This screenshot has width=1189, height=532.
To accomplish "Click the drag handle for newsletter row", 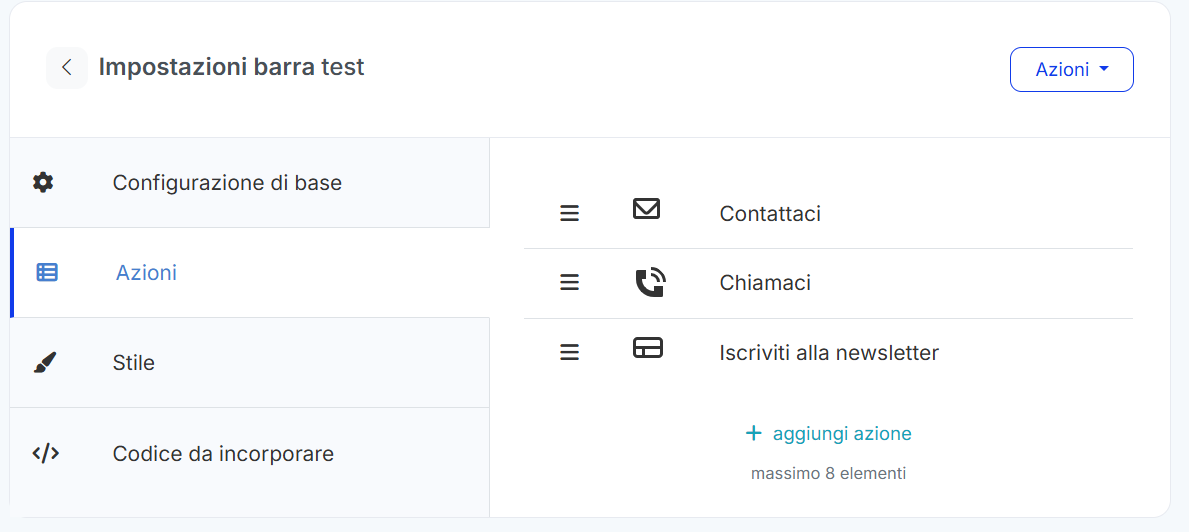I will pyautogui.click(x=569, y=352).
